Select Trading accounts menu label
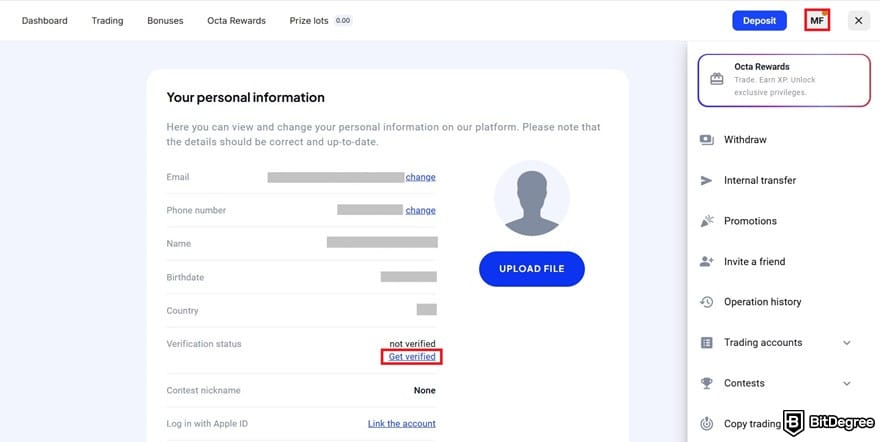Screen dimensions: 880x442 click(x=763, y=343)
